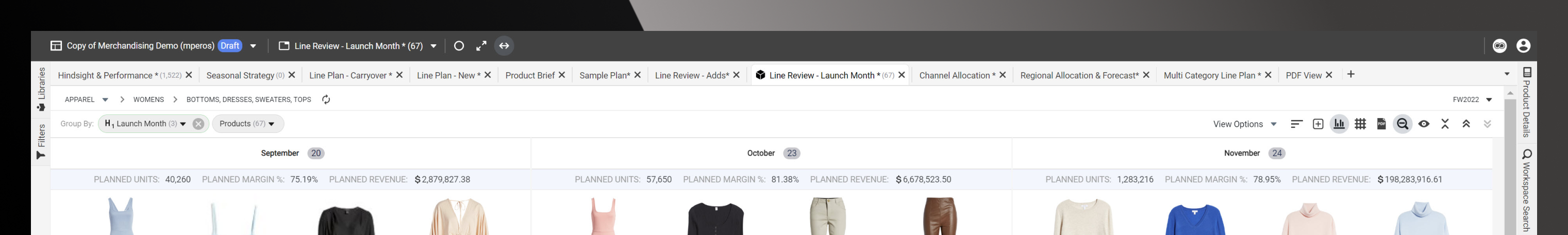Image resolution: width=1568 pixels, height=235 pixels.
Task: Click the WOMENS breadcrumb link
Action: (x=148, y=100)
